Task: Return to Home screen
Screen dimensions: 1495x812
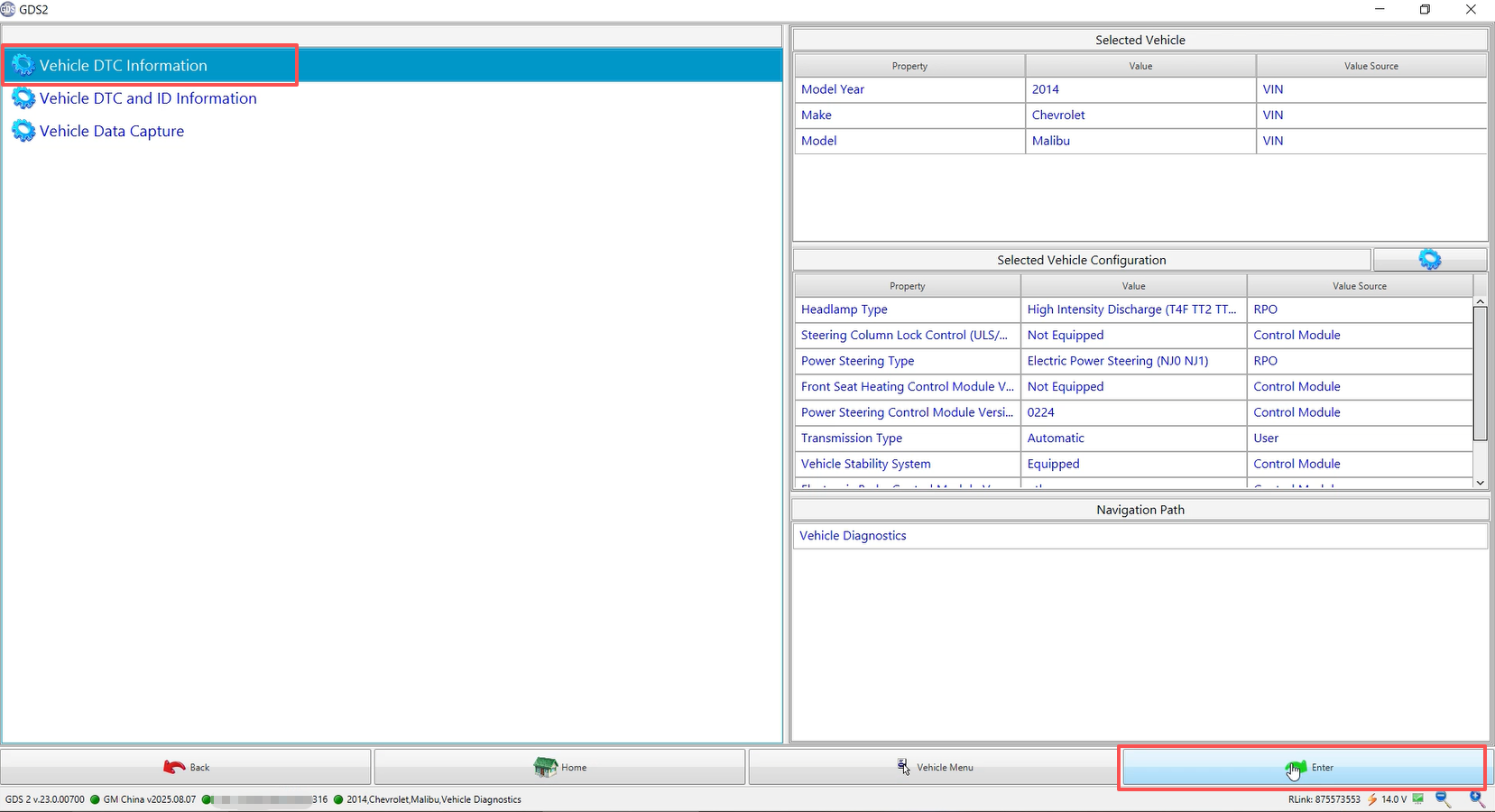Action: point(560,767)
